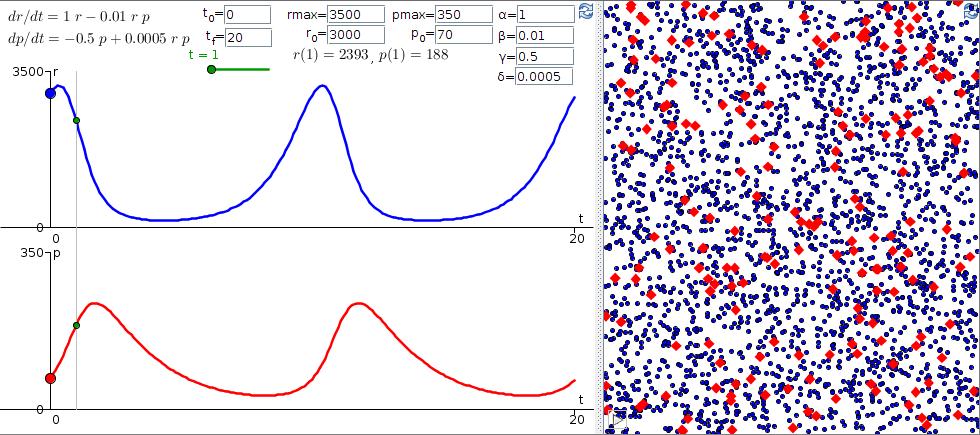Click the blue initial prey point
Screen dimensions: 980x435
[50, 93]
